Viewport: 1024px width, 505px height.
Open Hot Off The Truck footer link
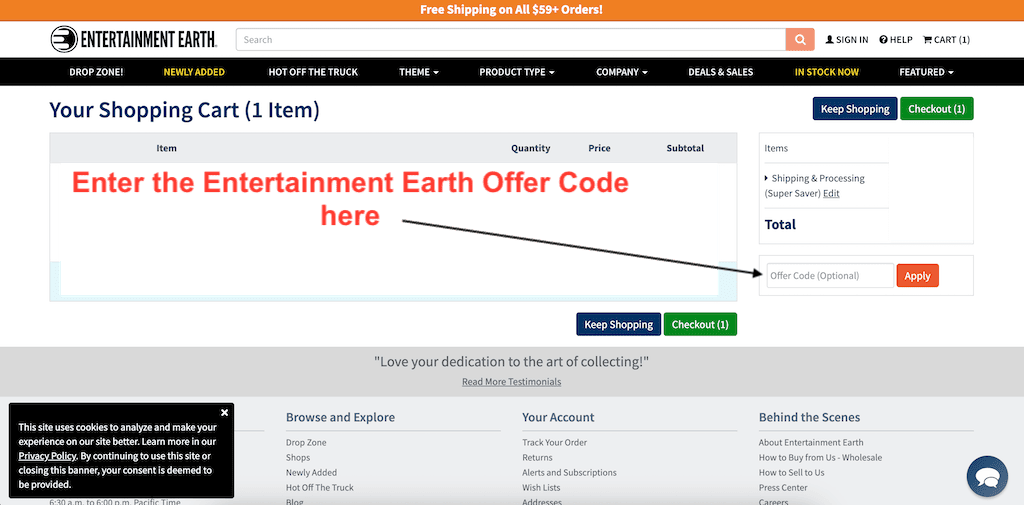(x=320, y=487)
